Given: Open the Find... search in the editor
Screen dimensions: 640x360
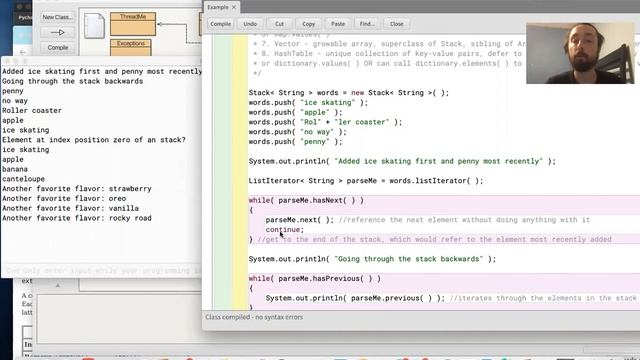Looking at the screenshot, I should [367, 24].
